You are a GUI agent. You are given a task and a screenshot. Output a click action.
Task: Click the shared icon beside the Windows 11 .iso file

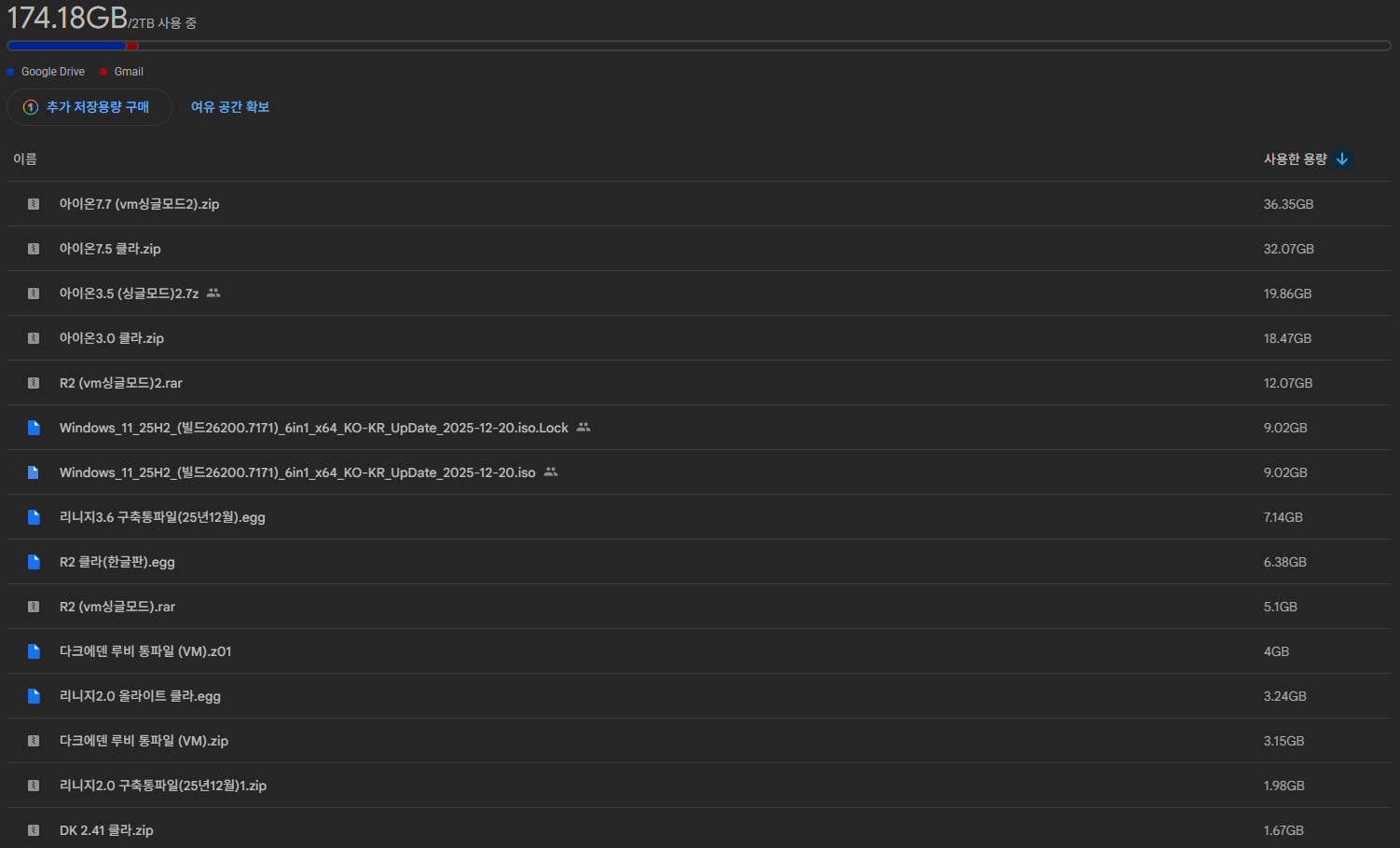tap(551, 472)
